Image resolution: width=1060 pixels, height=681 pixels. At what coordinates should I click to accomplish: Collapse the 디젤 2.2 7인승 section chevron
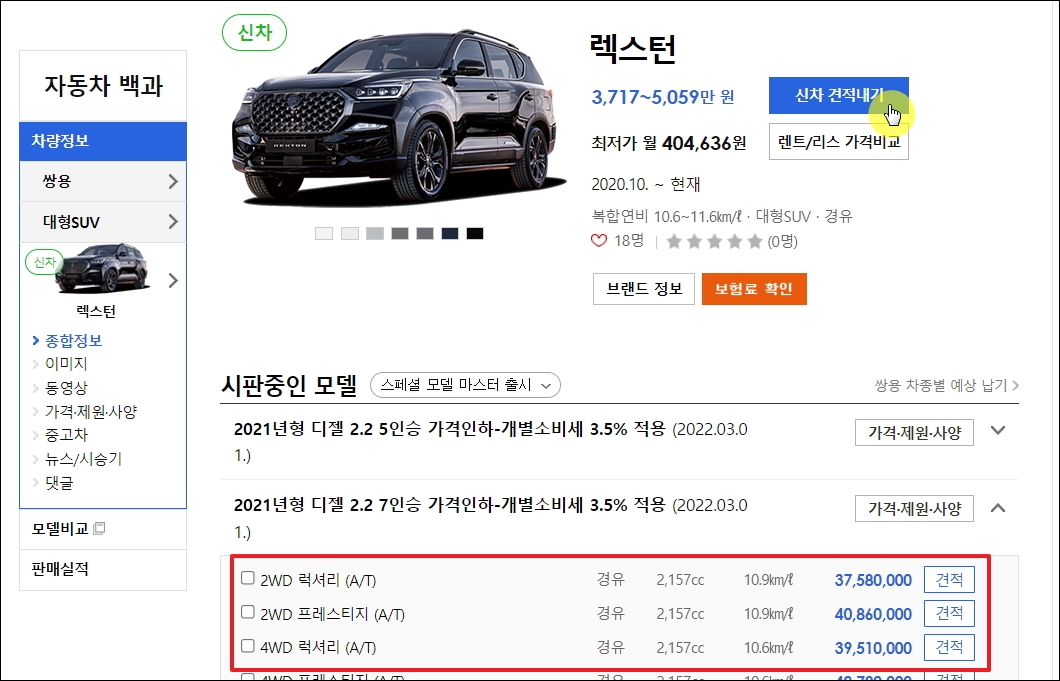click(998, 508)
